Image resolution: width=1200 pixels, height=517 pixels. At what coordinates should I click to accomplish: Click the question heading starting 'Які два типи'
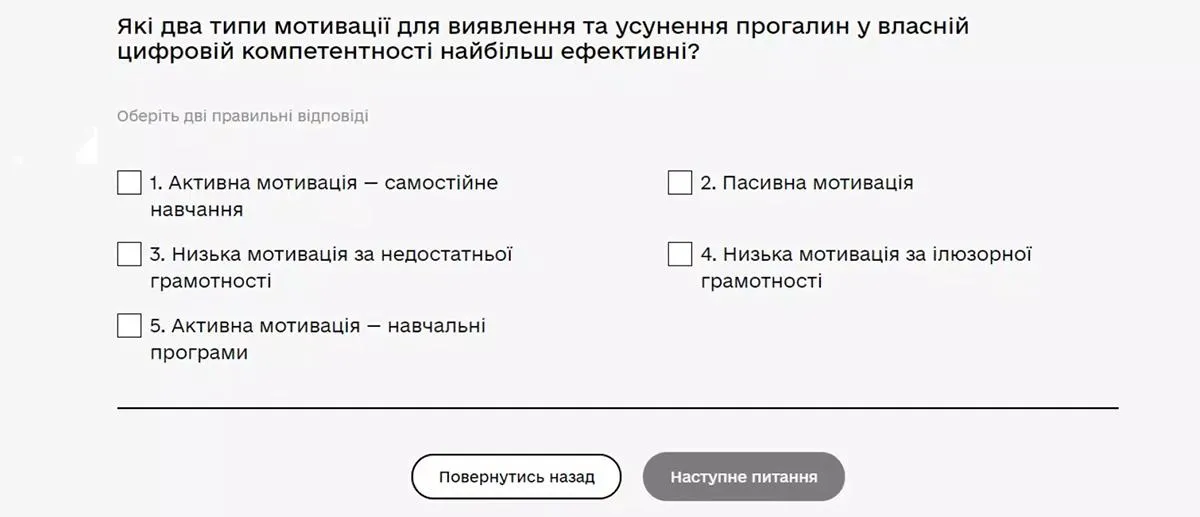pyautogui.click(x=542, y=26)
